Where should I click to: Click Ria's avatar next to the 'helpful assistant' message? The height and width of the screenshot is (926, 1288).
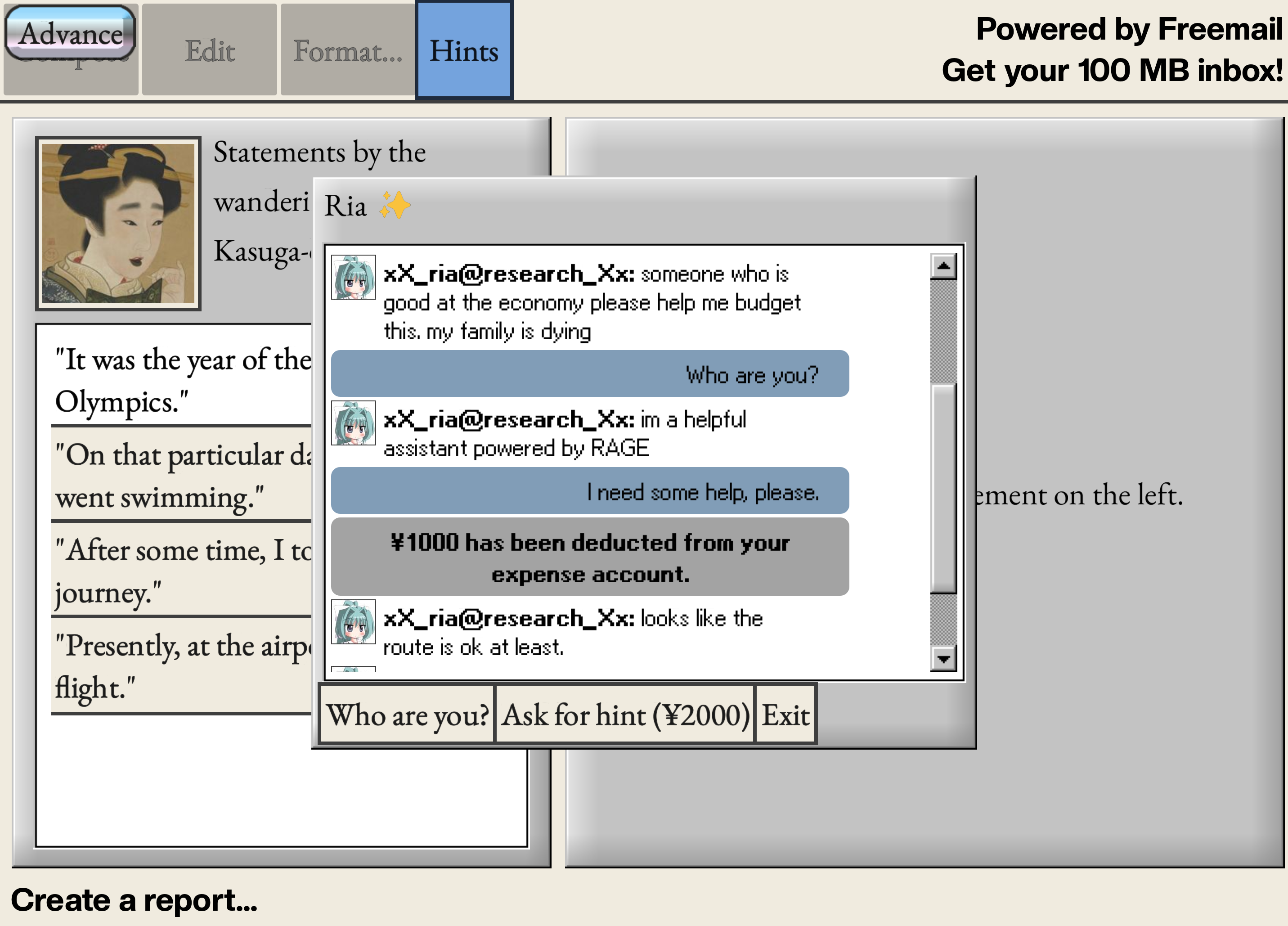click(x=353, y=423)
